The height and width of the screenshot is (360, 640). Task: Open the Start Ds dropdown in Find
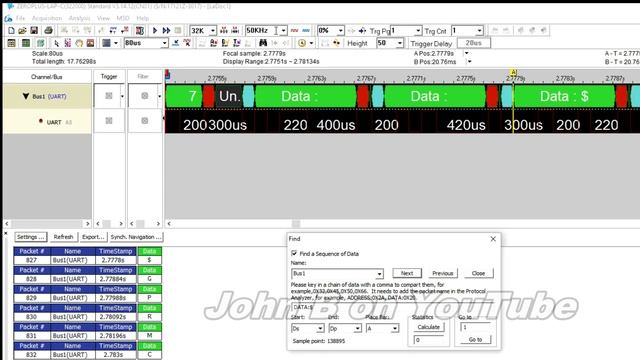(x=320, y=328)
